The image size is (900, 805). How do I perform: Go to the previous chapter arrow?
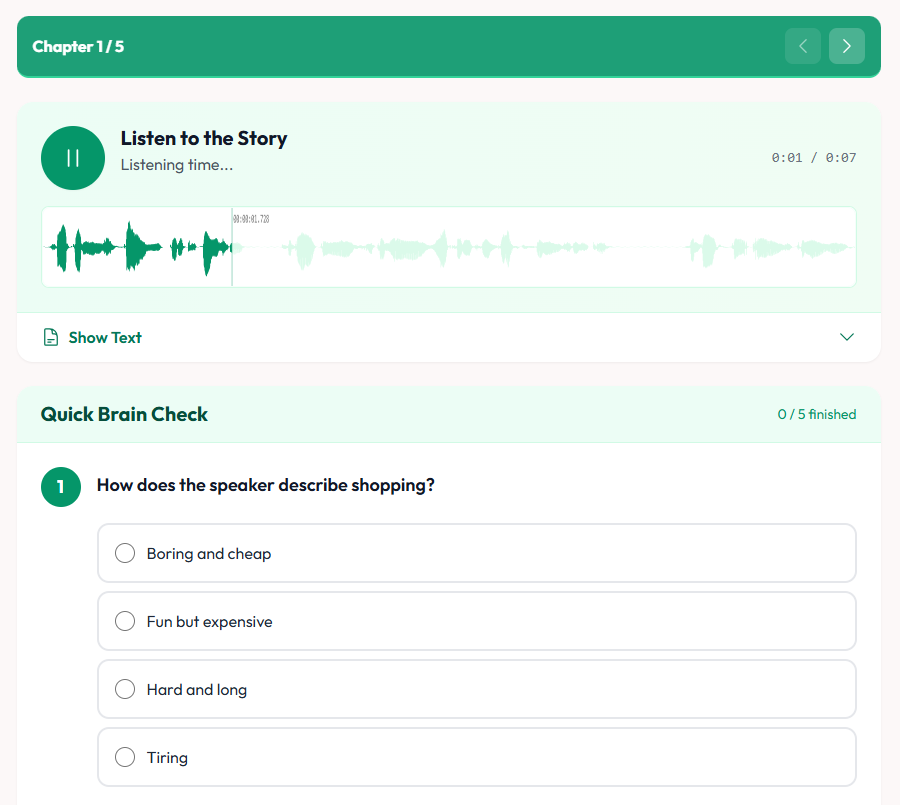(x=802, y=46)
